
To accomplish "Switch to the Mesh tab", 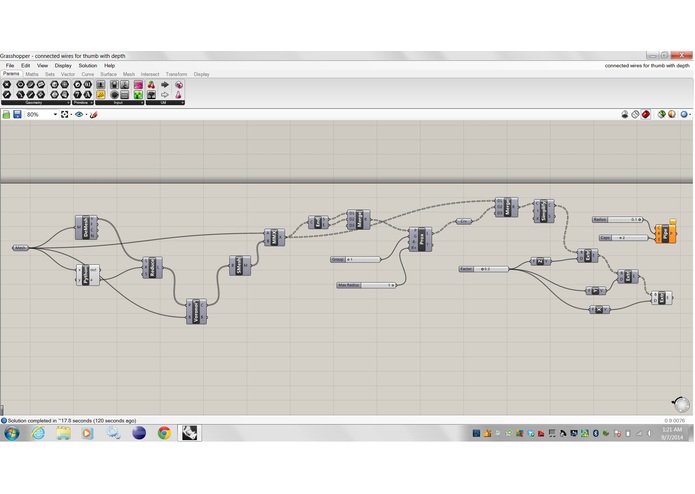I will [129, 74].
